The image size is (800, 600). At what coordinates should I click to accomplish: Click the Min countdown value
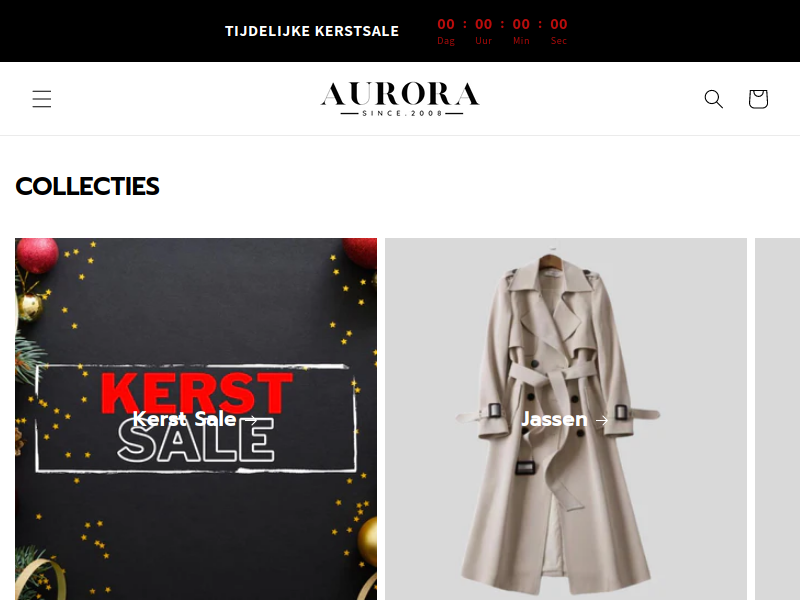tap(521, 24)
